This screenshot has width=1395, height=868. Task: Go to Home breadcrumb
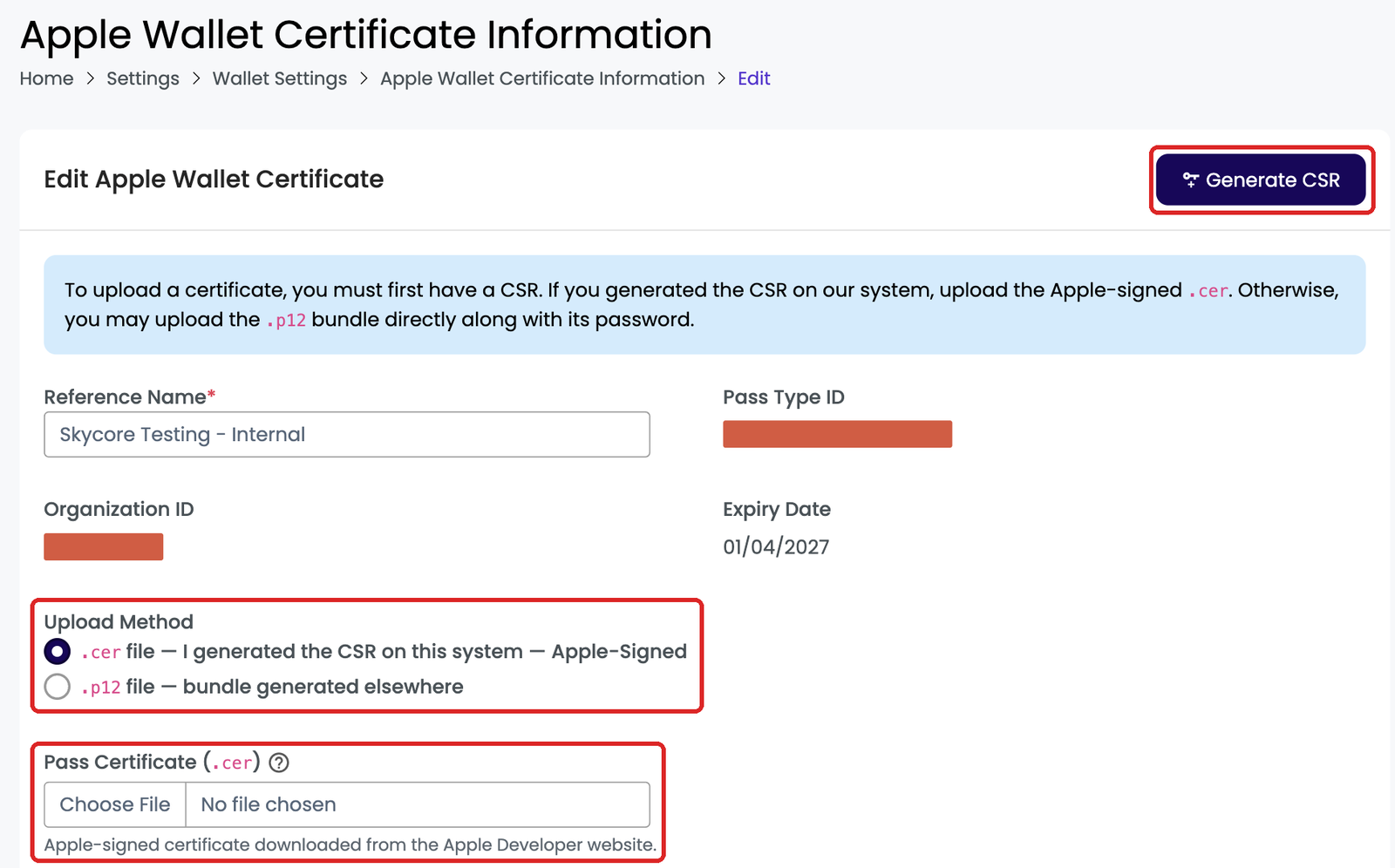47,78
